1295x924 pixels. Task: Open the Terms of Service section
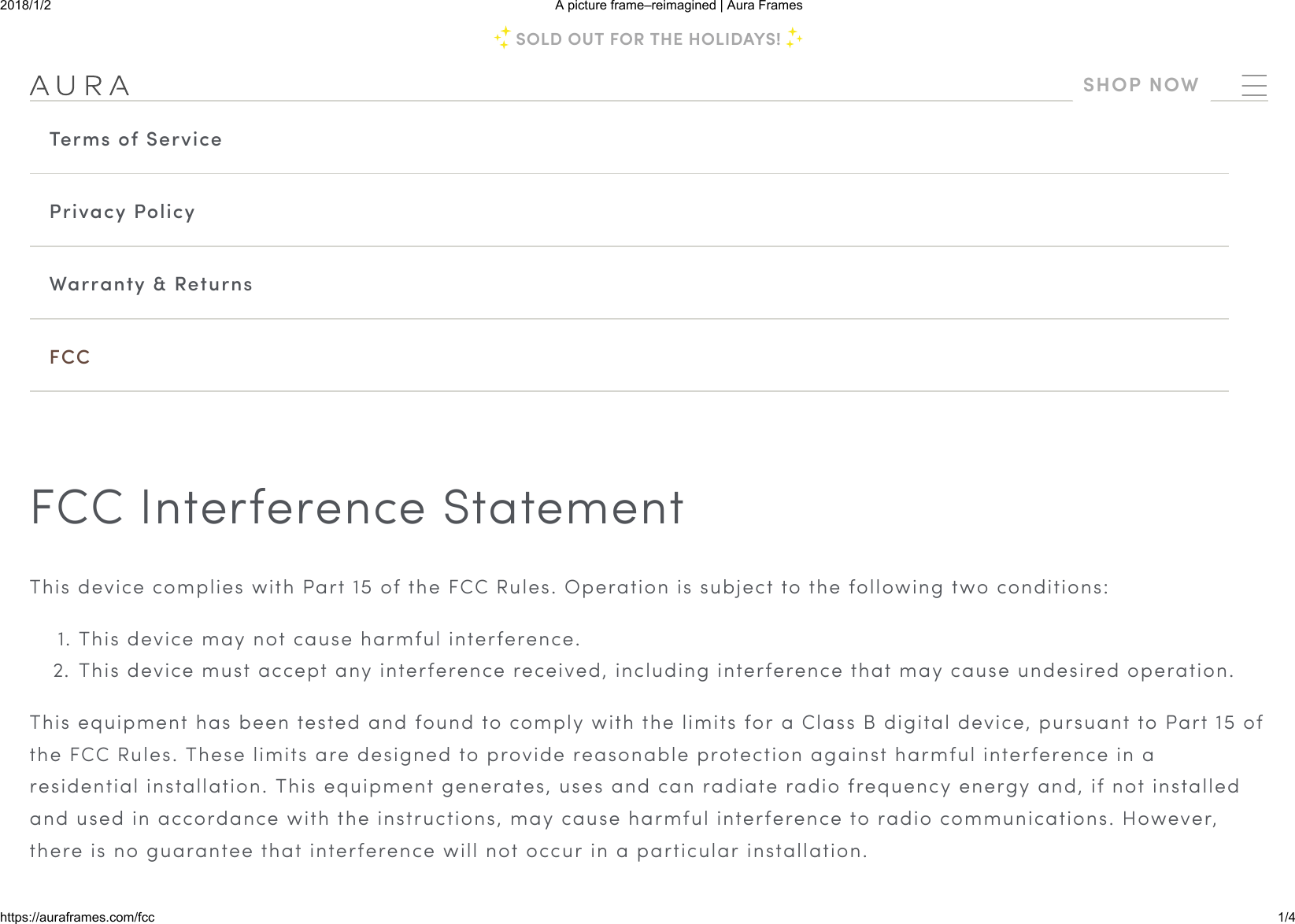135,139
